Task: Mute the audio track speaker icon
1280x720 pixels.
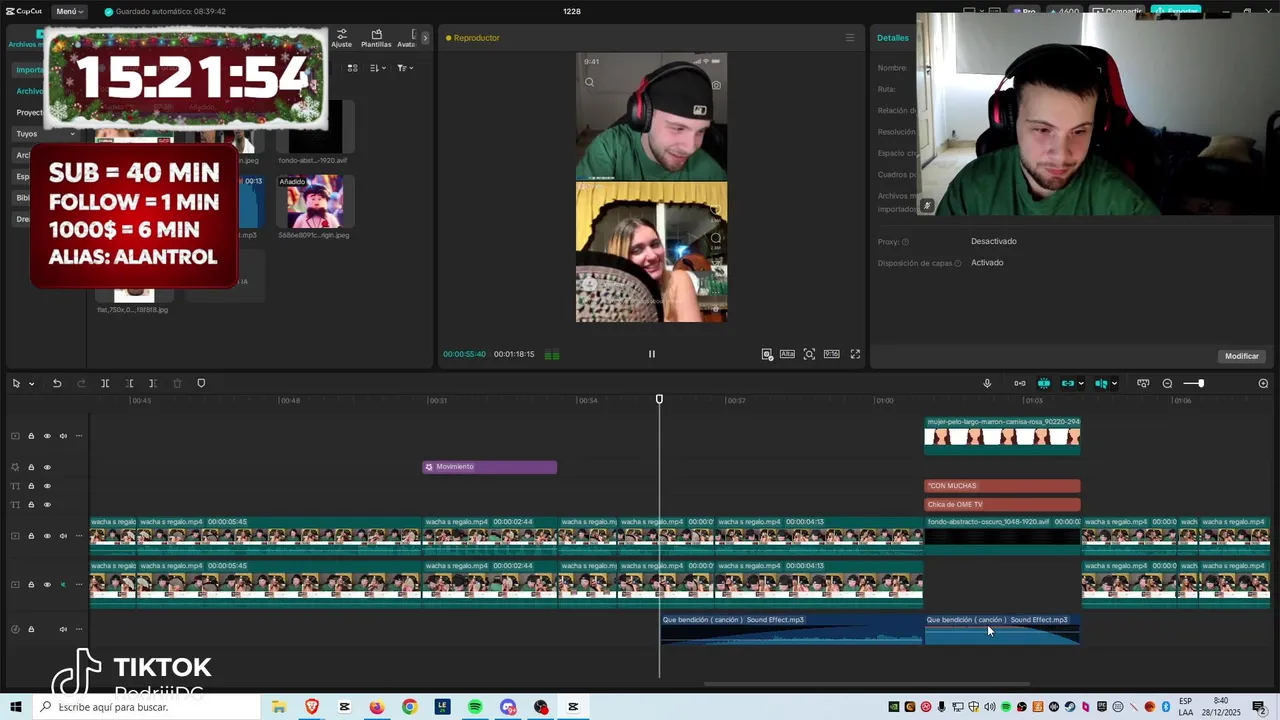Action: [x=63, y=629]
